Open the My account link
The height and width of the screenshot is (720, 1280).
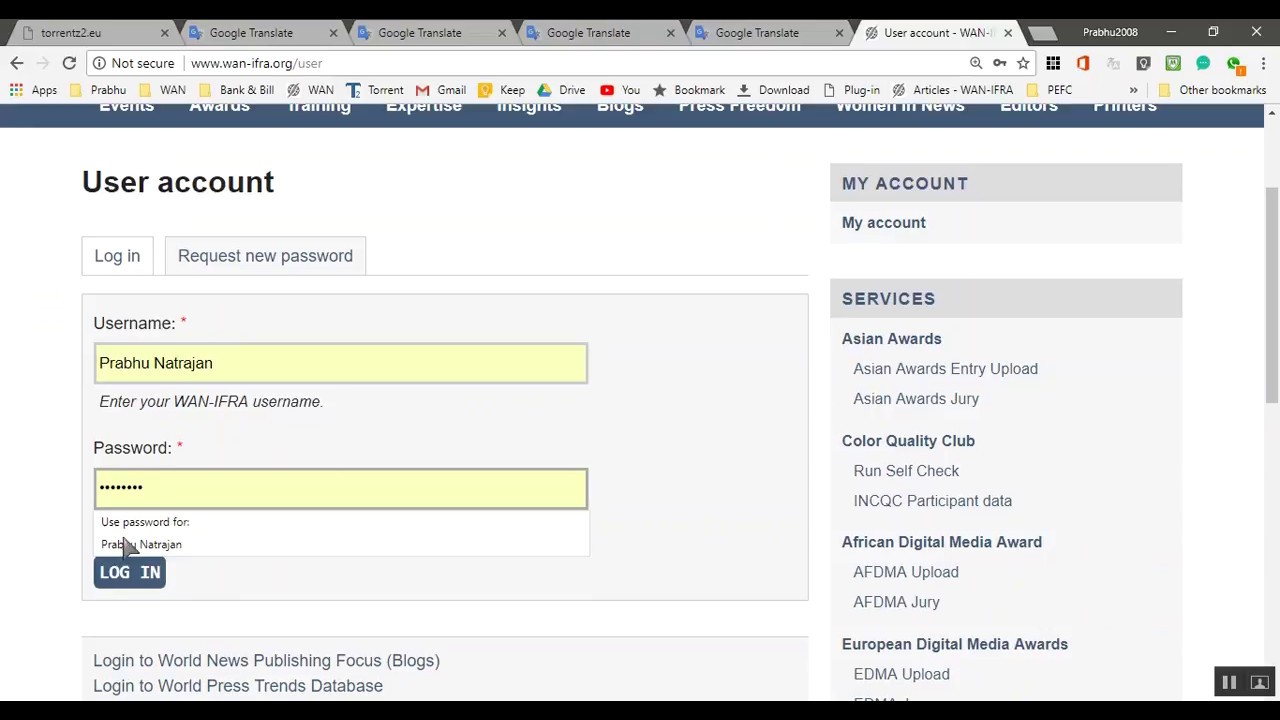click(884, 223)
